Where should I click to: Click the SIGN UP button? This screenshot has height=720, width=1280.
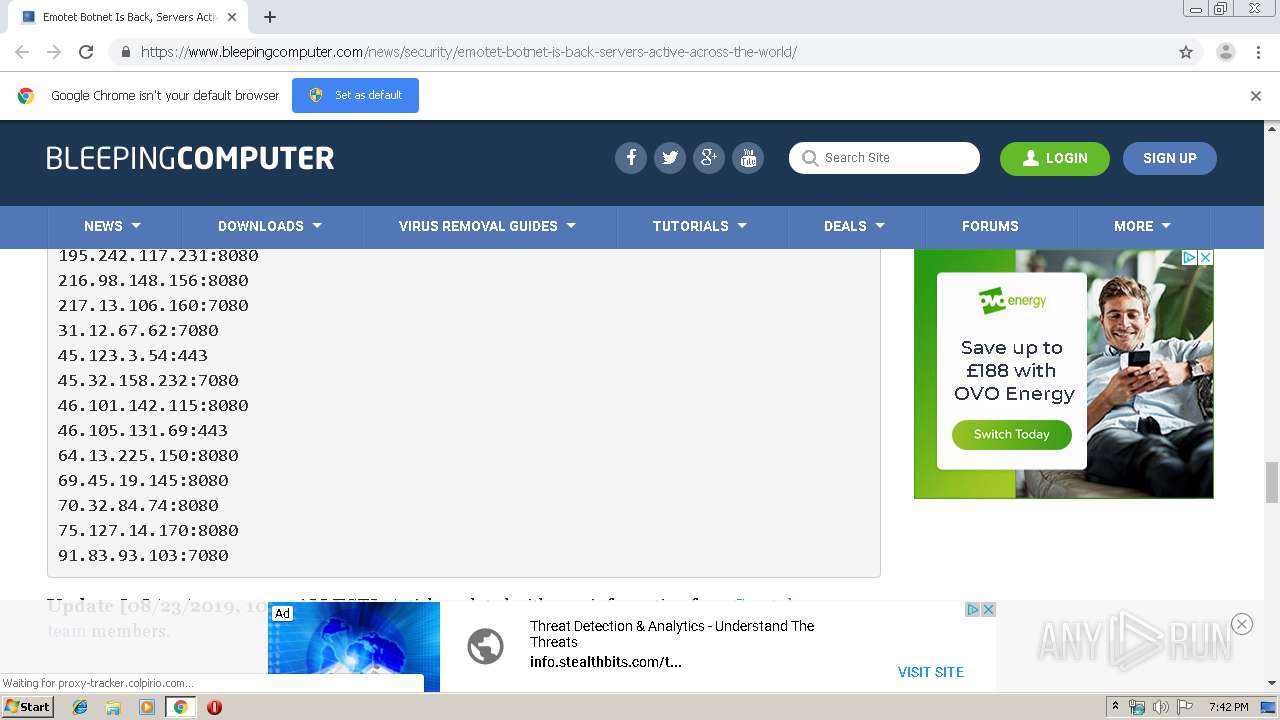pyautogui.click(x=1170, y=158)
